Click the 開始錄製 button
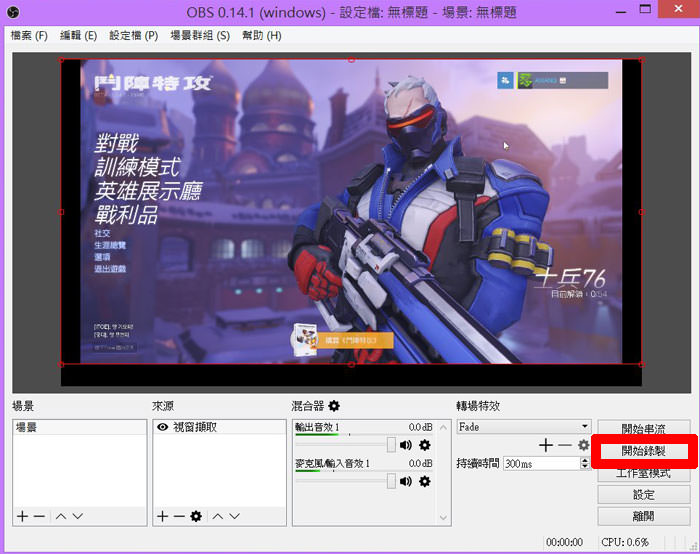The width and height of the screenshot is (700, 554). tap(644, 451)
